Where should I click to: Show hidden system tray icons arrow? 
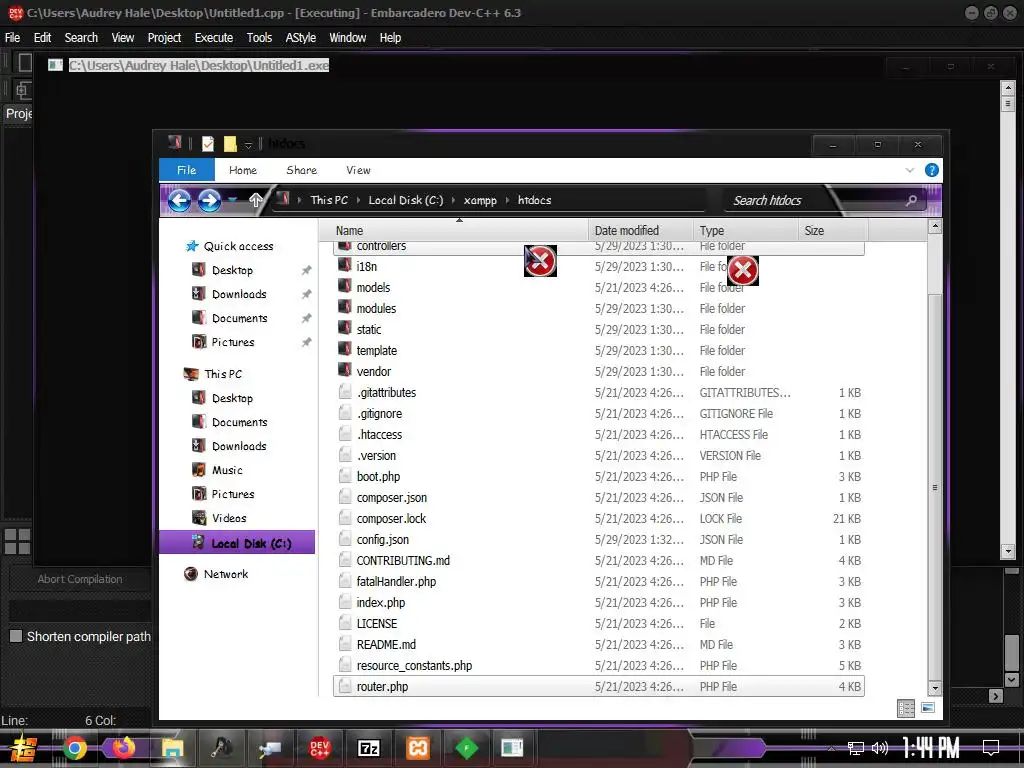coord(831,748)
